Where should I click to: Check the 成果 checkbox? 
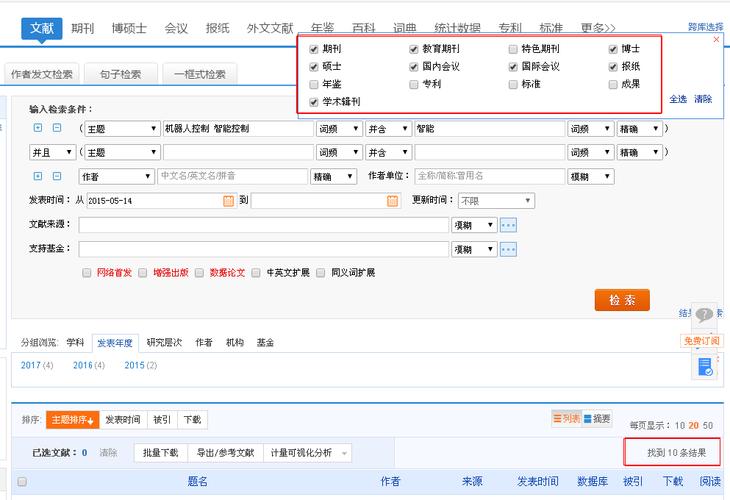[x=613, y=84]
